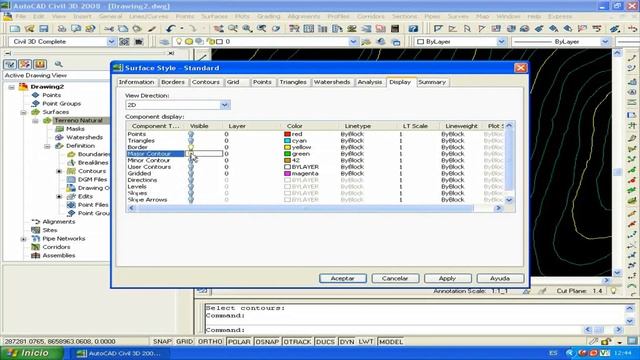Toggle visibility bulb for Gridded component
The height and width of the screenshot is (360, 640).
pyautogui.click(x=191, y=173)
